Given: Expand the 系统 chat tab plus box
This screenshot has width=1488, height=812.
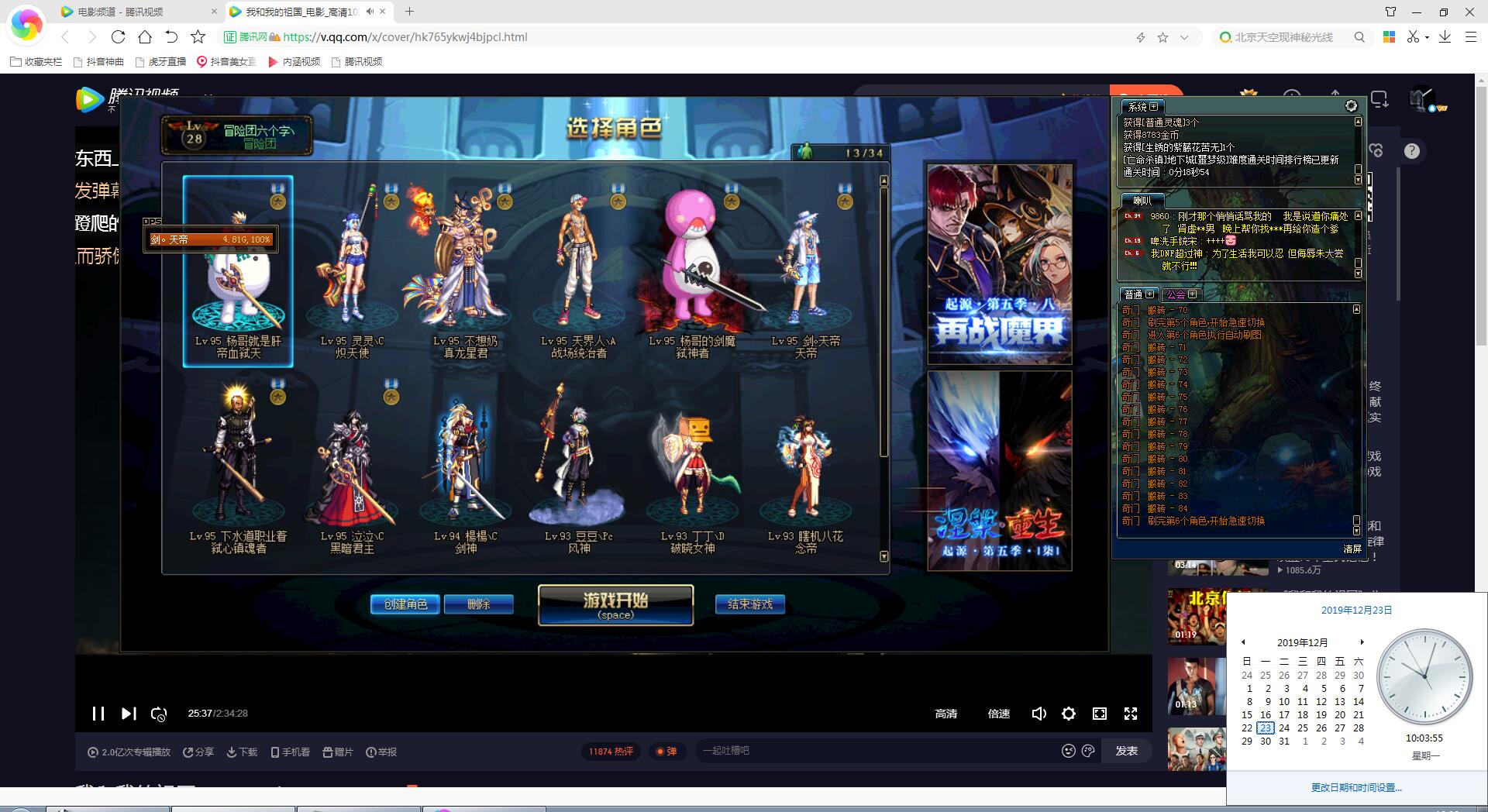Looking at the screenshot, I should click(x=1154, y=107).
